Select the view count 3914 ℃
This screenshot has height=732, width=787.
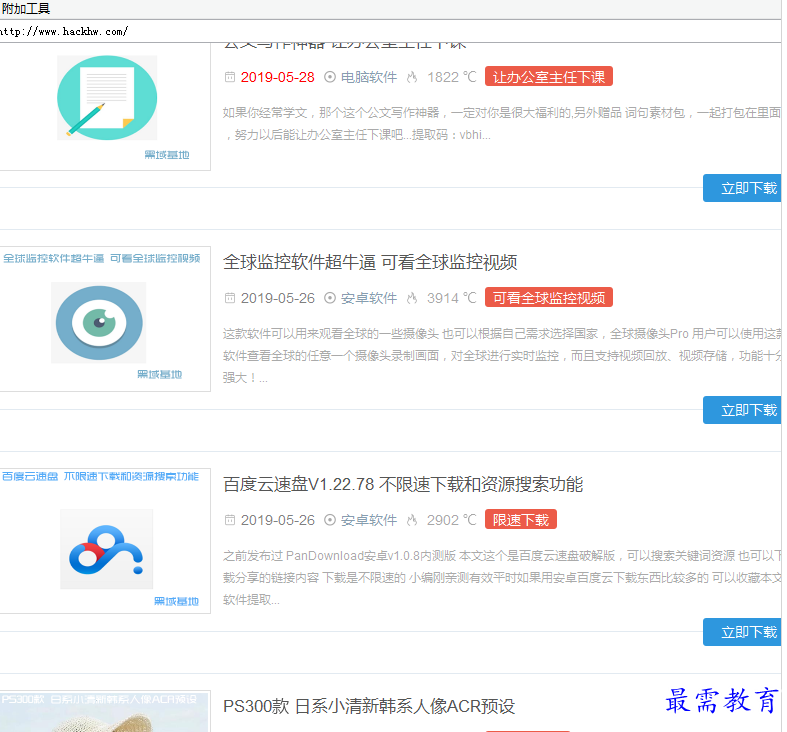(x=451, y=298)
